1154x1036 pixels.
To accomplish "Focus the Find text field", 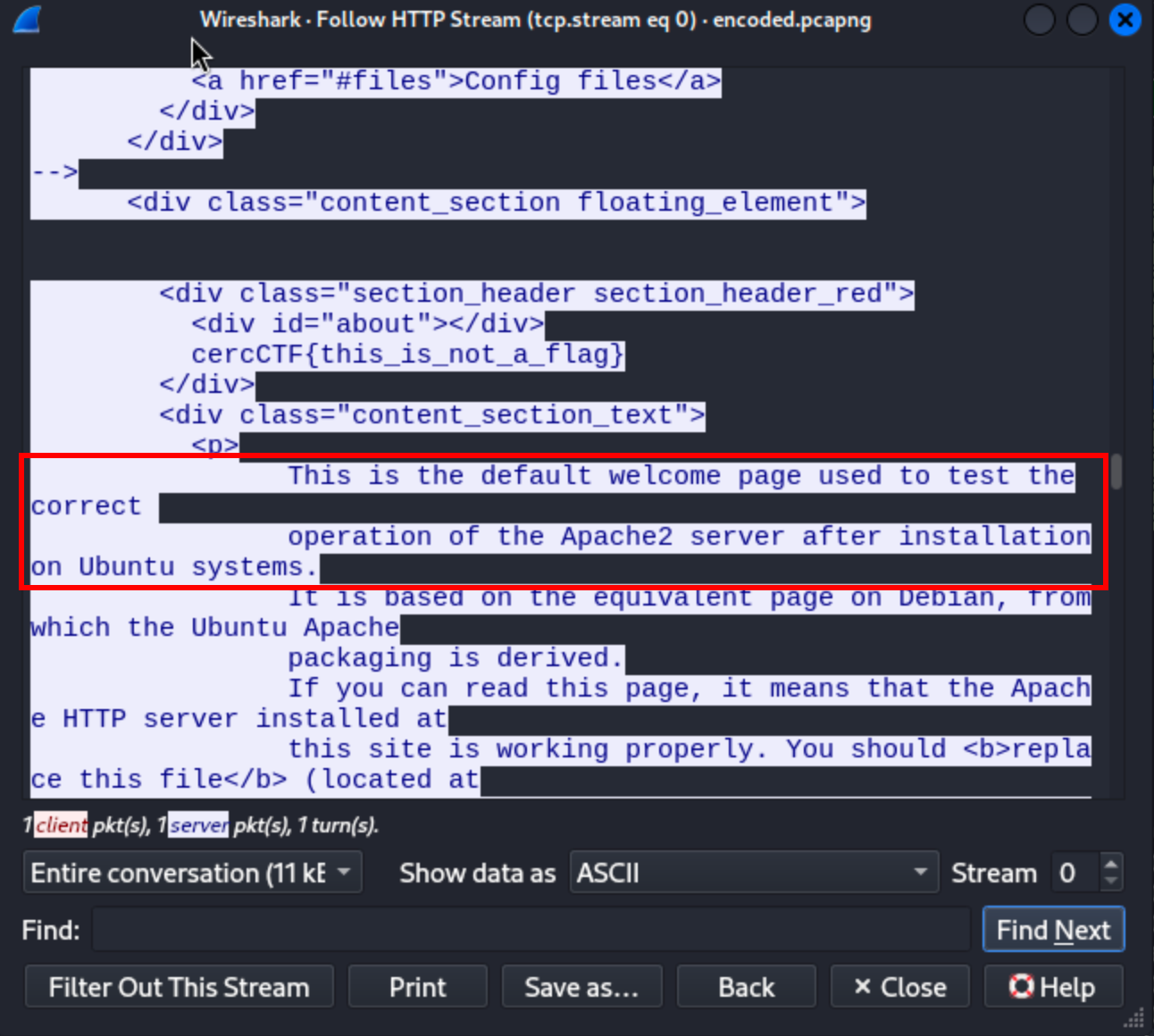I will tap(531, 931).
